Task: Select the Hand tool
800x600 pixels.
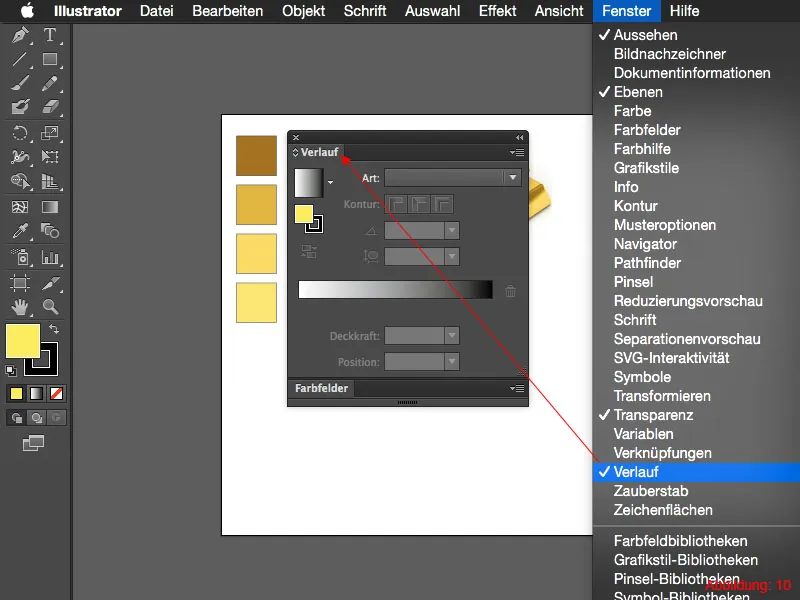Action: coord(20,307)
